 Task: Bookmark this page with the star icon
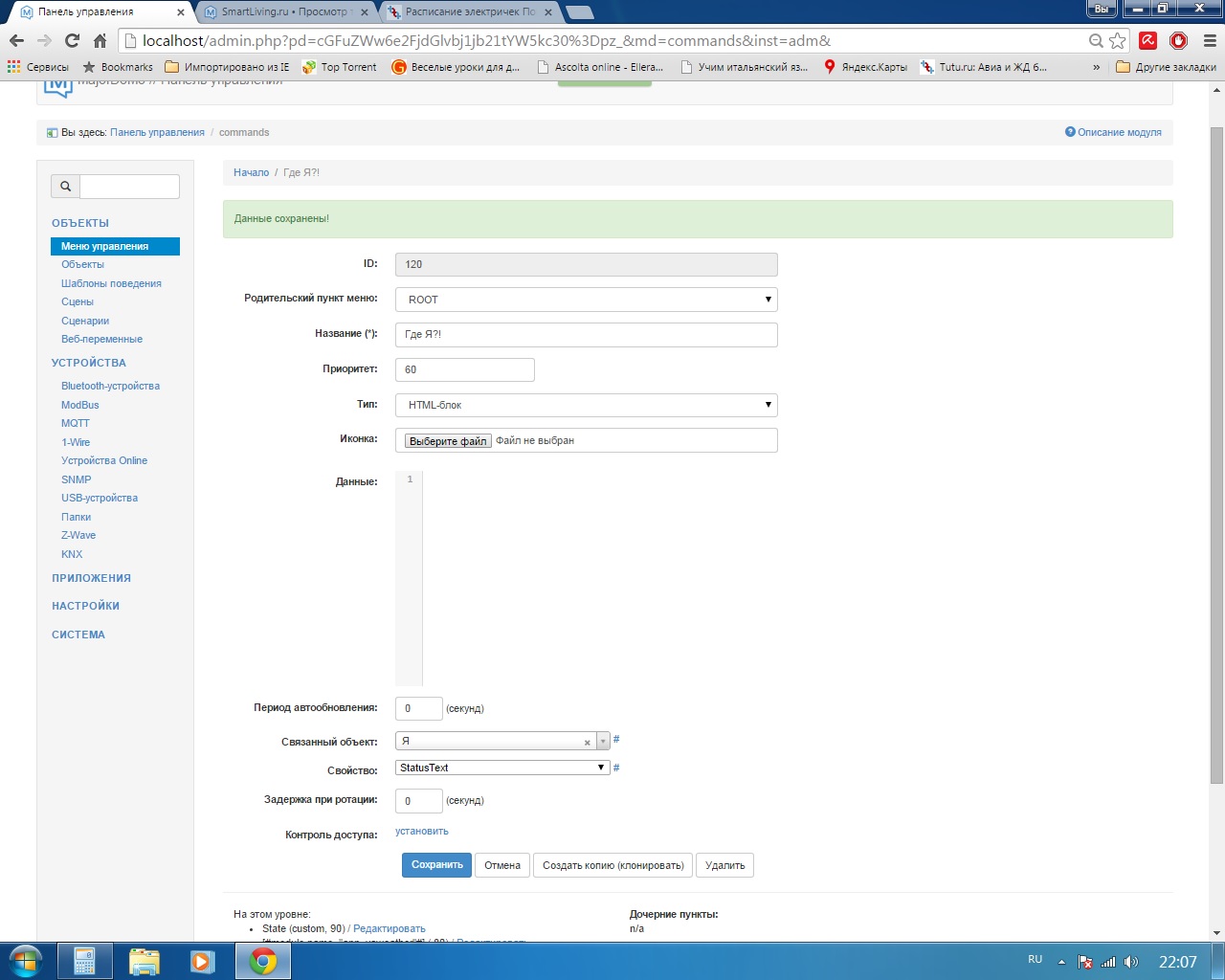(1117, 41)
